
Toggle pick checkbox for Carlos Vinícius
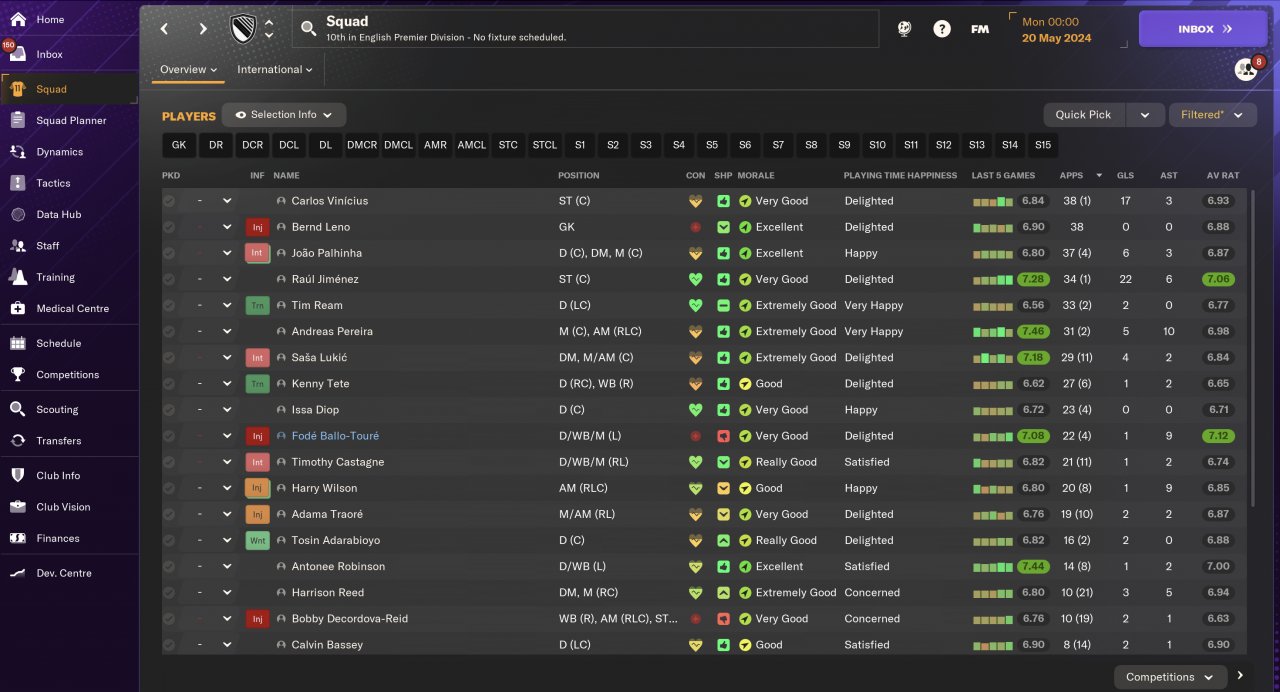169,201
